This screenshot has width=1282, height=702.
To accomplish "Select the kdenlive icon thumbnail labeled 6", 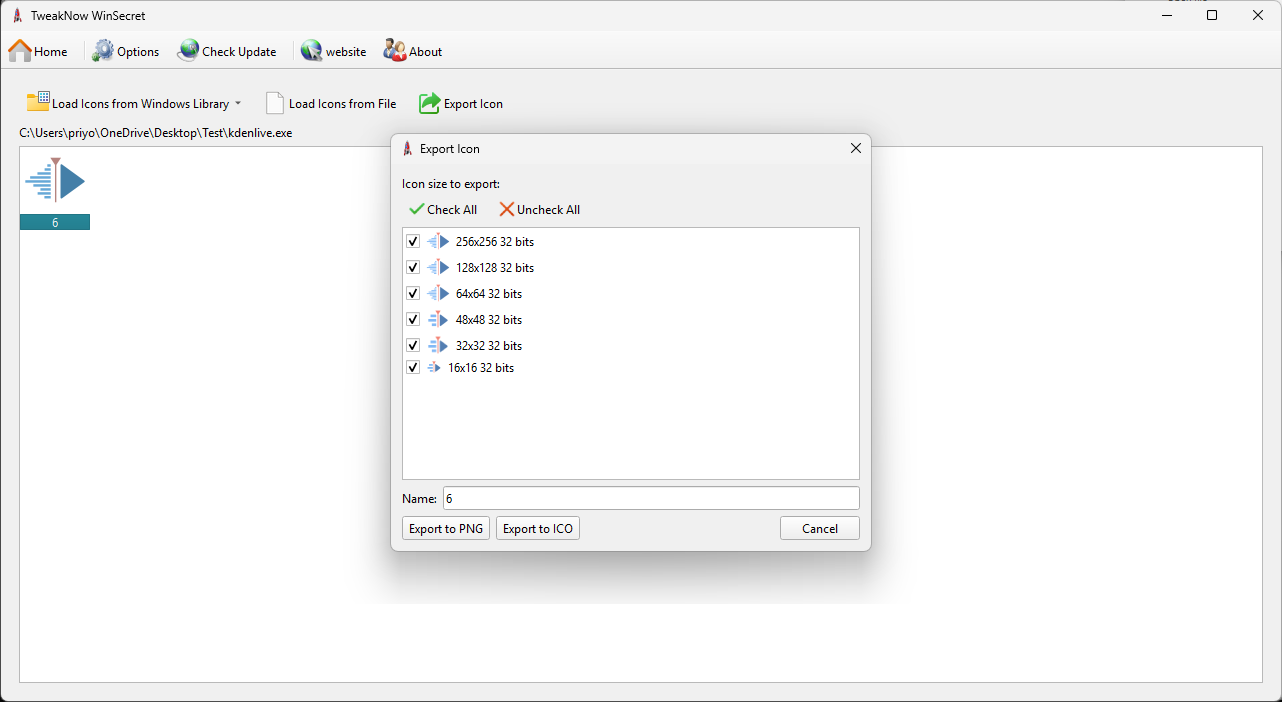I will click(x=55, y=183).
